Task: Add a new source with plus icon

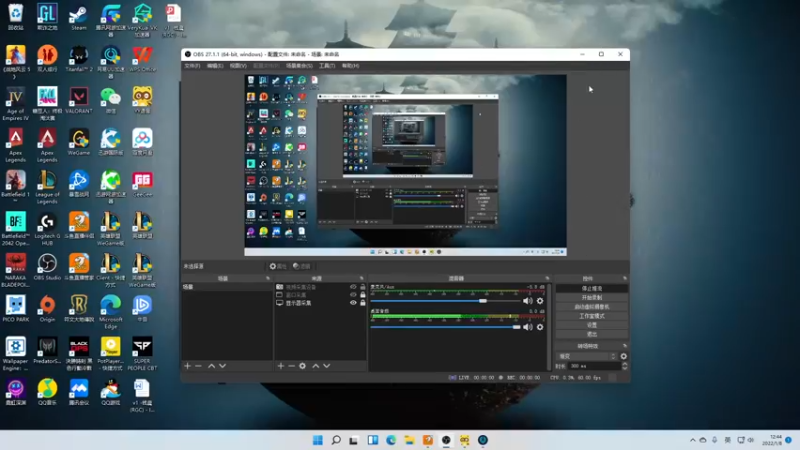Action: click(281, 366)
